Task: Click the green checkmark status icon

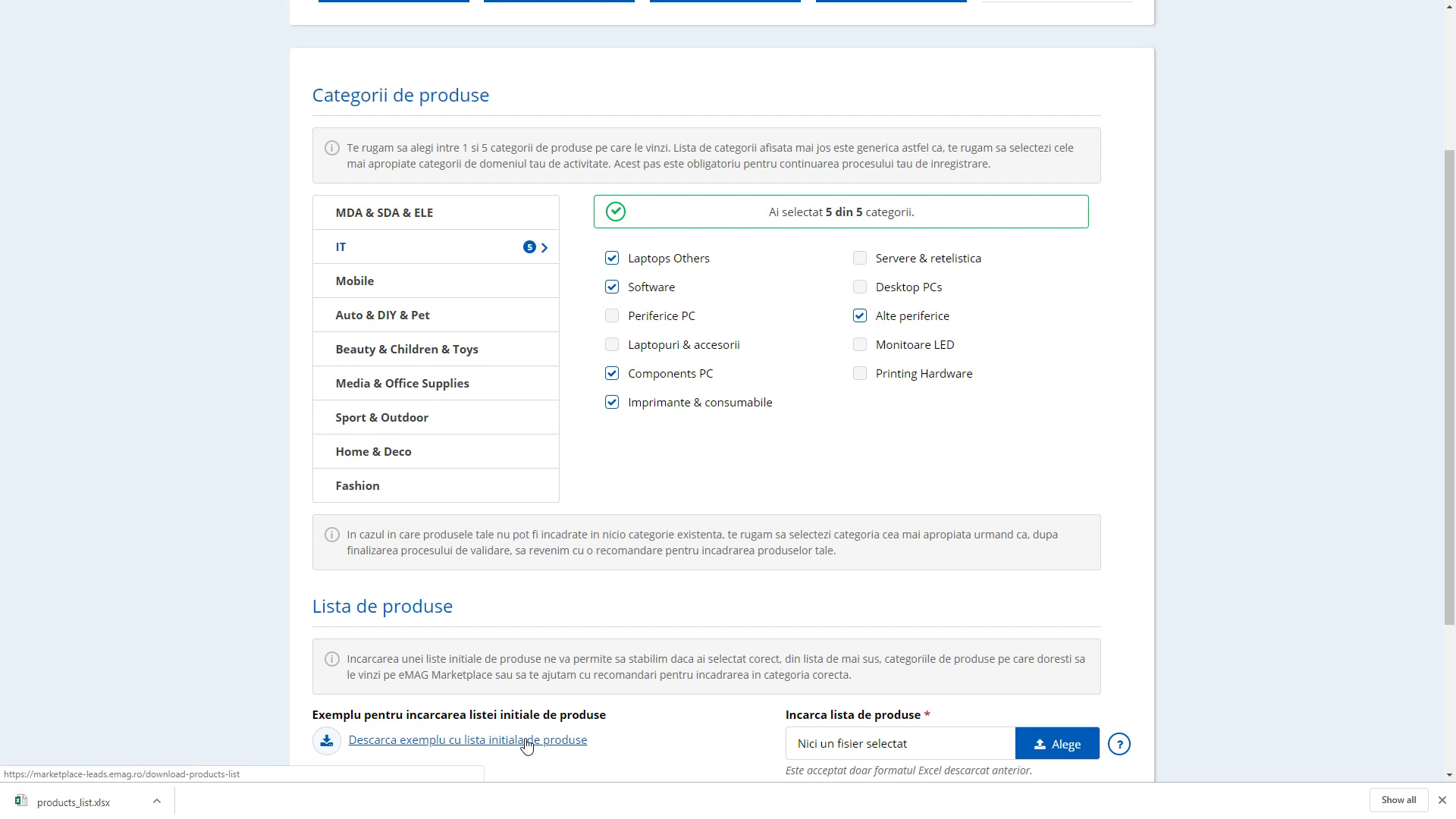Action: click(x=615, y=212)
